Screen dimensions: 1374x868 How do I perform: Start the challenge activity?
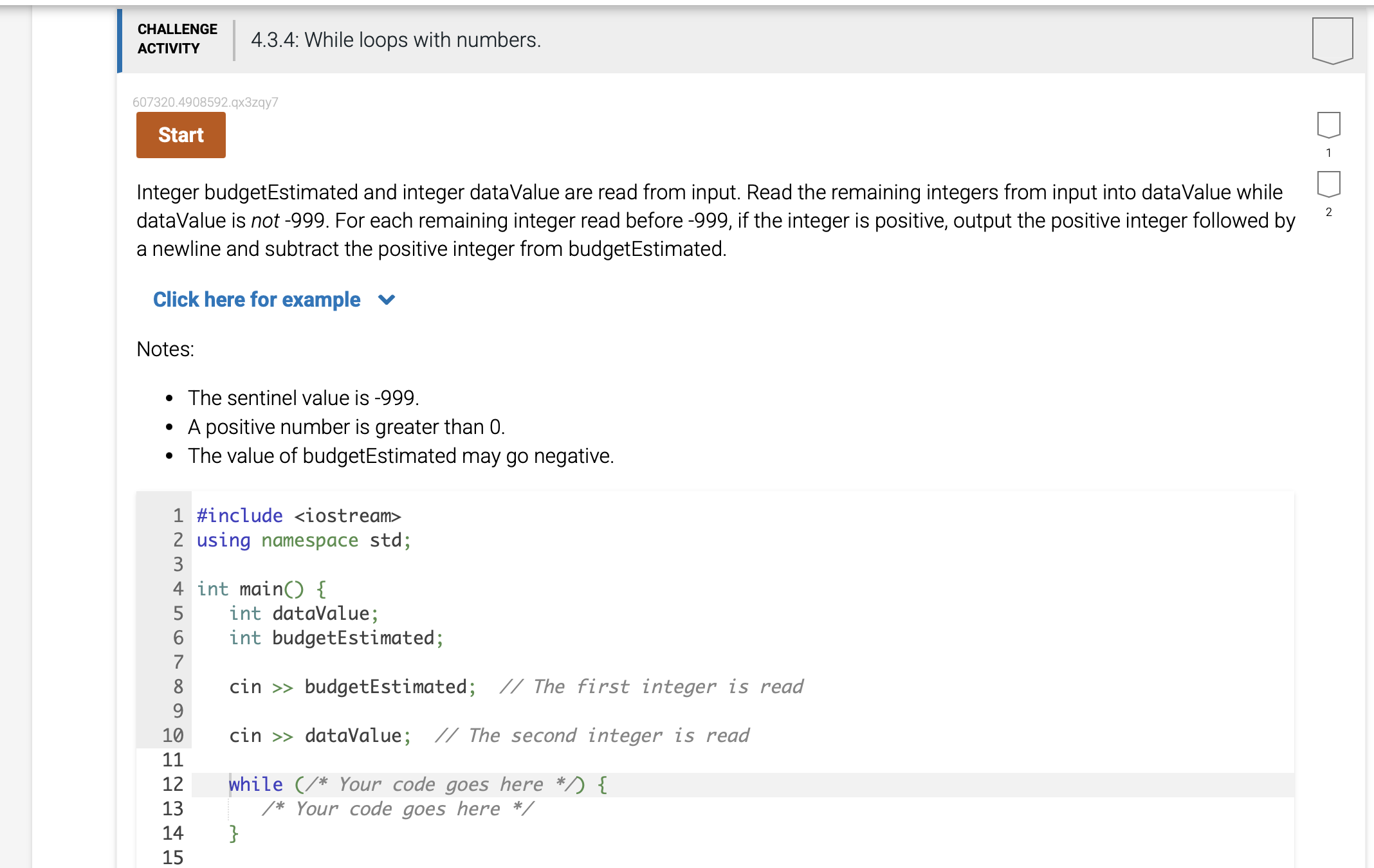pyautogui.click(x=181, y=135)
